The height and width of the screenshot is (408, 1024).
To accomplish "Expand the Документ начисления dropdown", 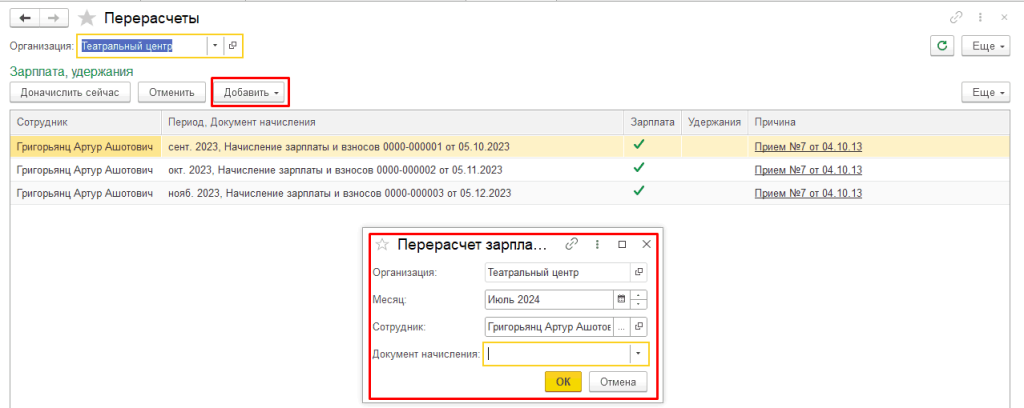I will 638,353.
